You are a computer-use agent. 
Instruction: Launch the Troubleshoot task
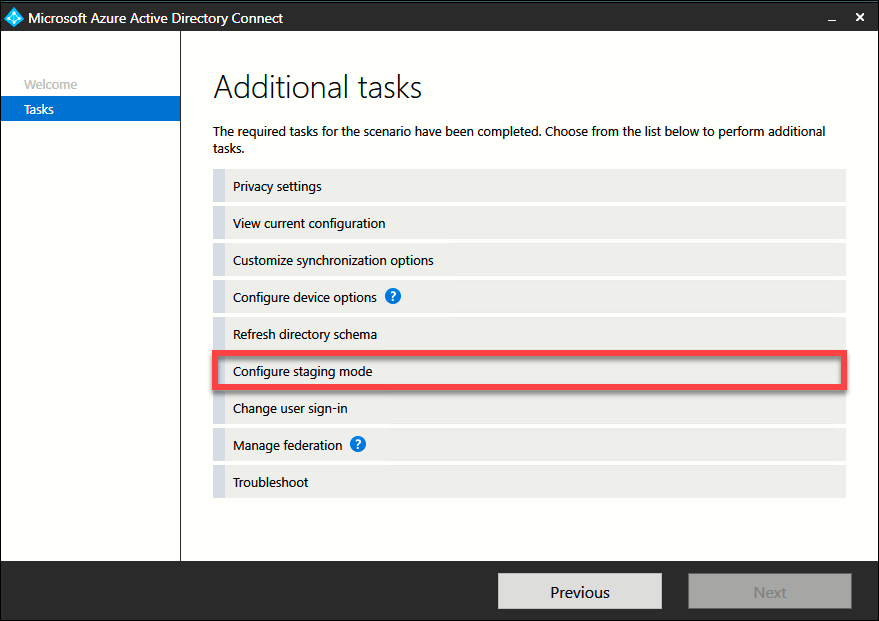coord(271,482)
